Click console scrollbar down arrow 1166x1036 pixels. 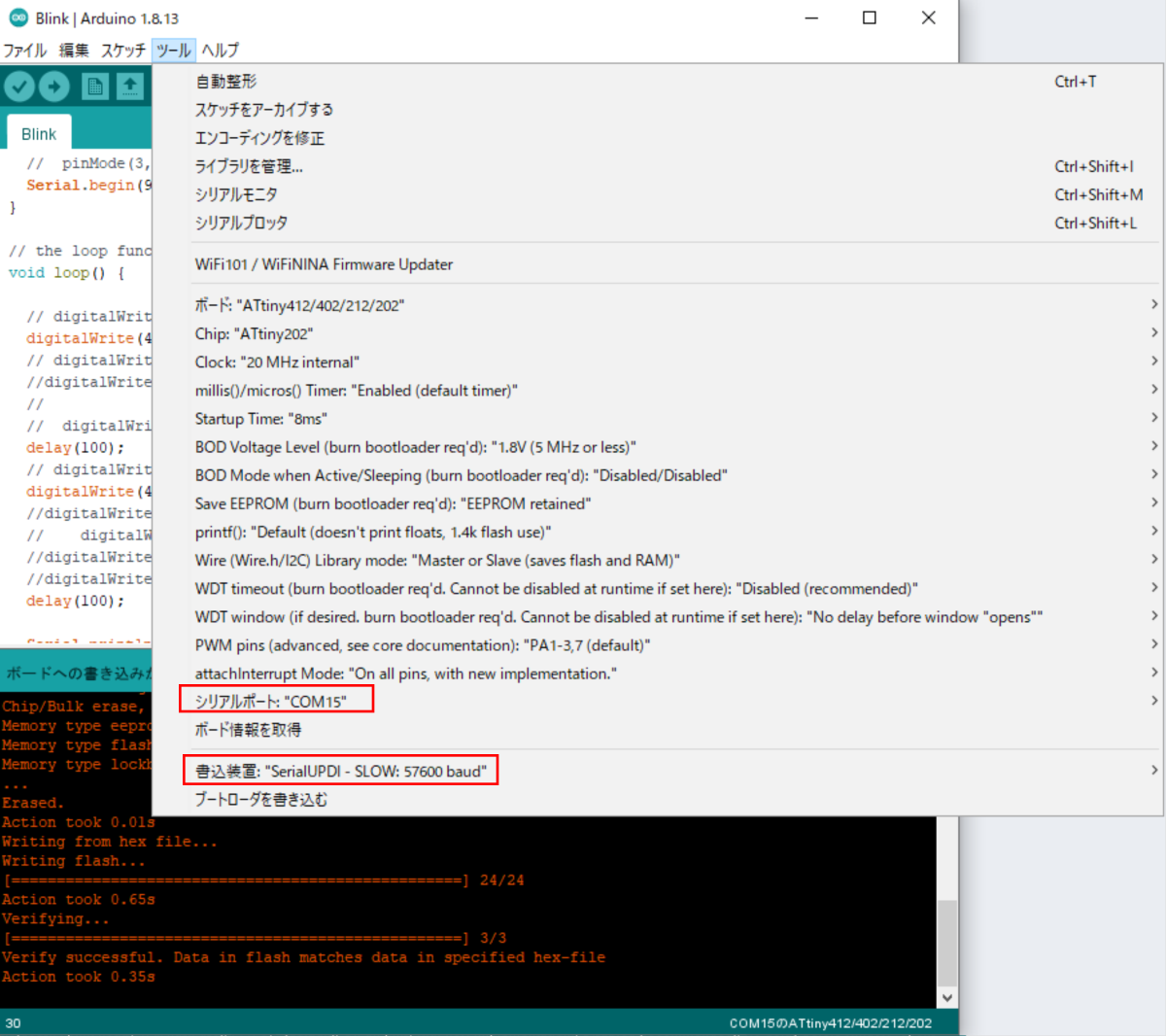pyautogui.click(x=947, y=998)
